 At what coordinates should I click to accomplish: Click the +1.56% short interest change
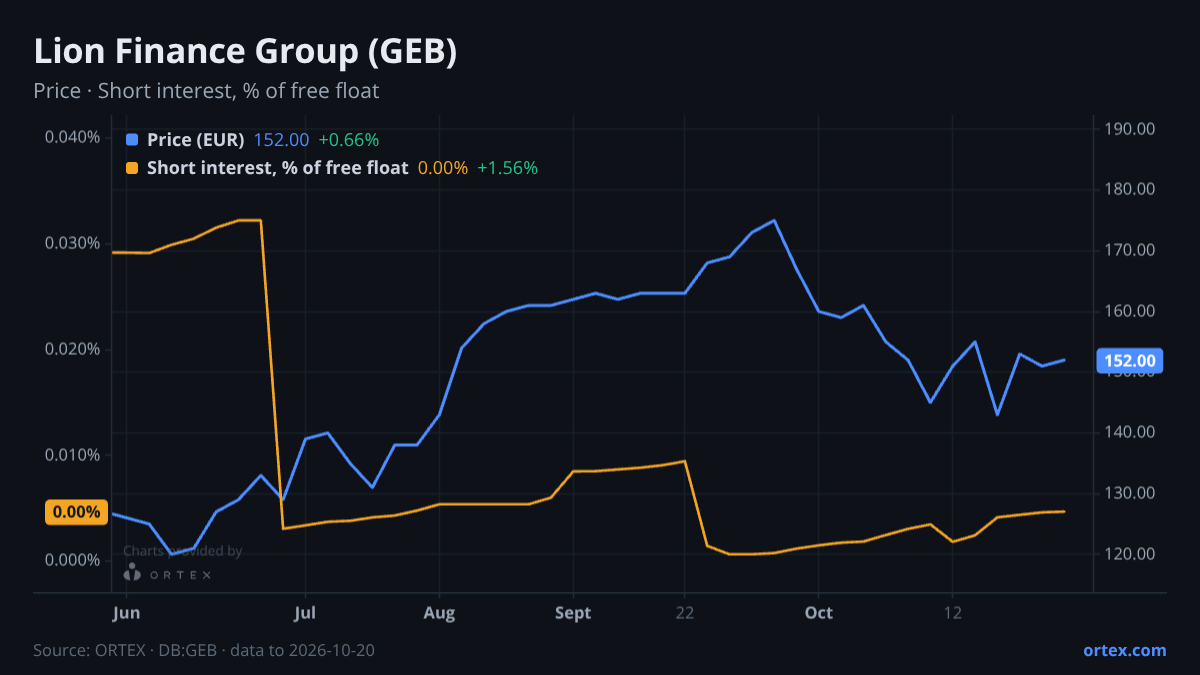coord(507,168)
